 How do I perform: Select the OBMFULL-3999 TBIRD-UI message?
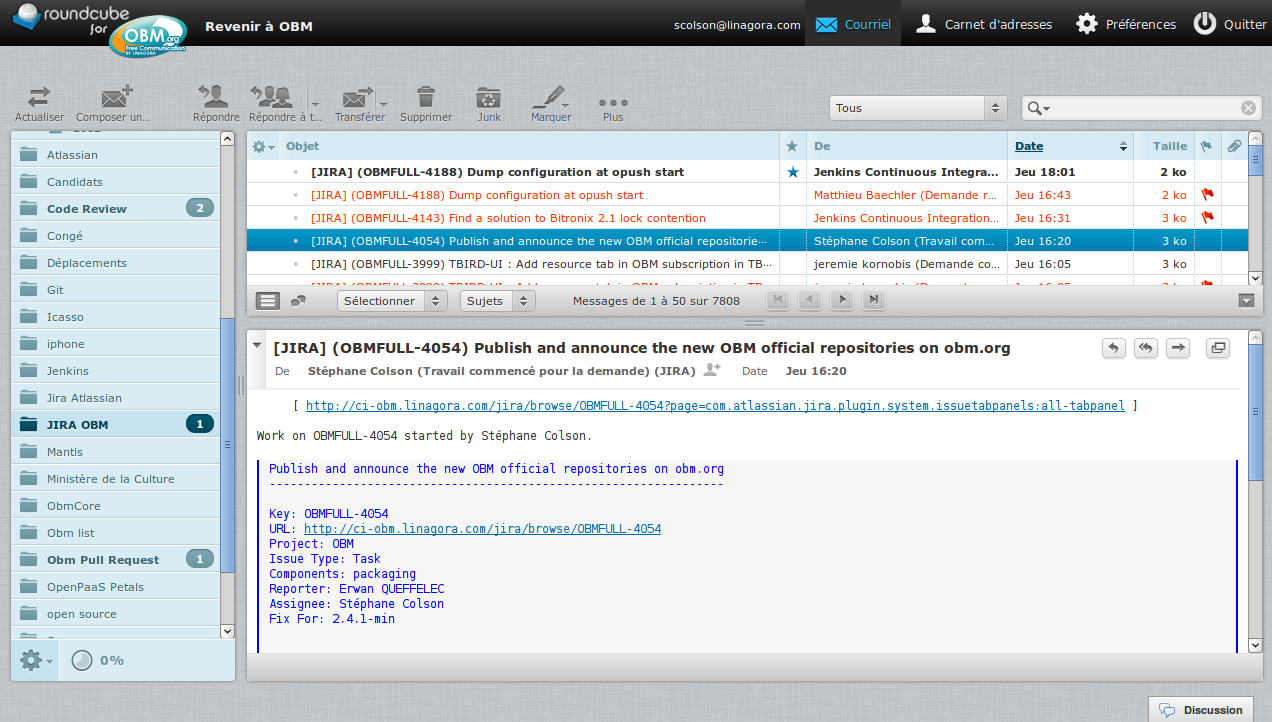pyautogui.click(x=747, y=264)
